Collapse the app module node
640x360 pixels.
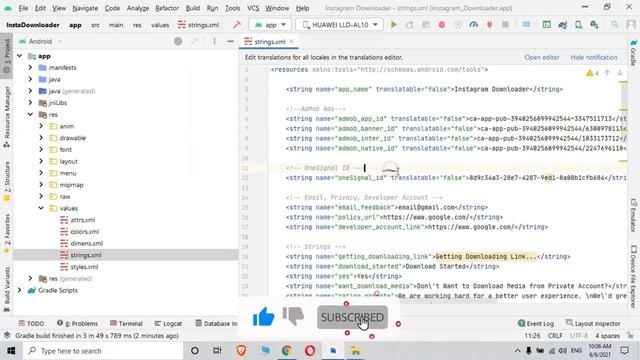pos(20,56)
